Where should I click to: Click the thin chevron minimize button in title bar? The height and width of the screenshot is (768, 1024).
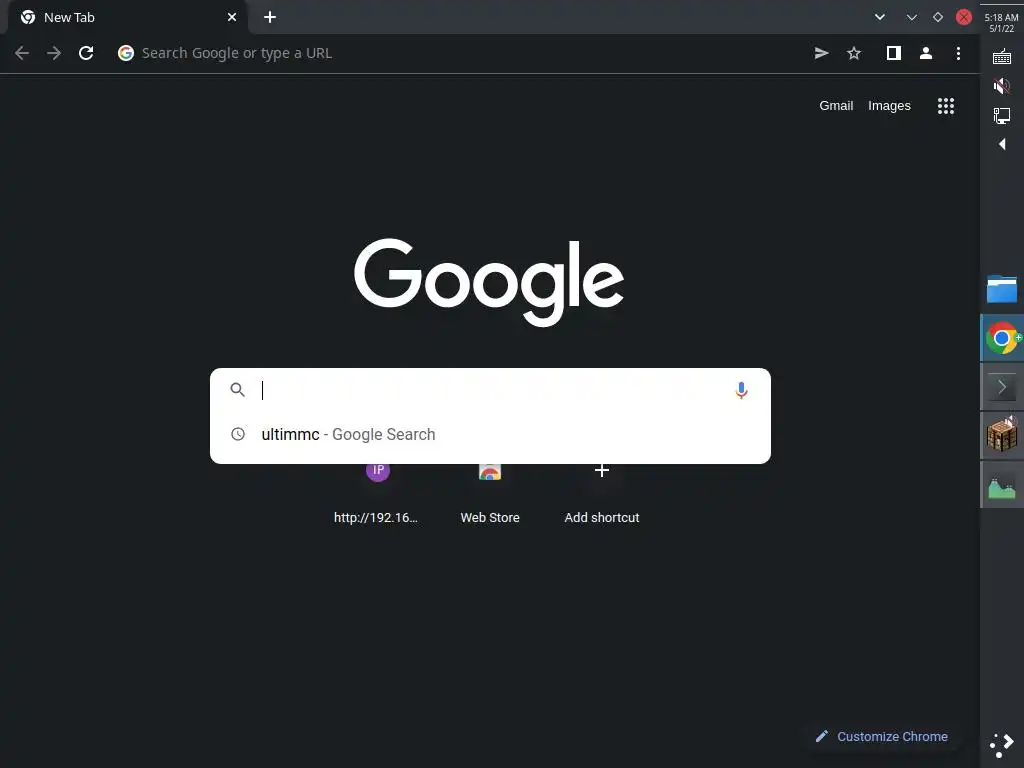coord(912,18)
